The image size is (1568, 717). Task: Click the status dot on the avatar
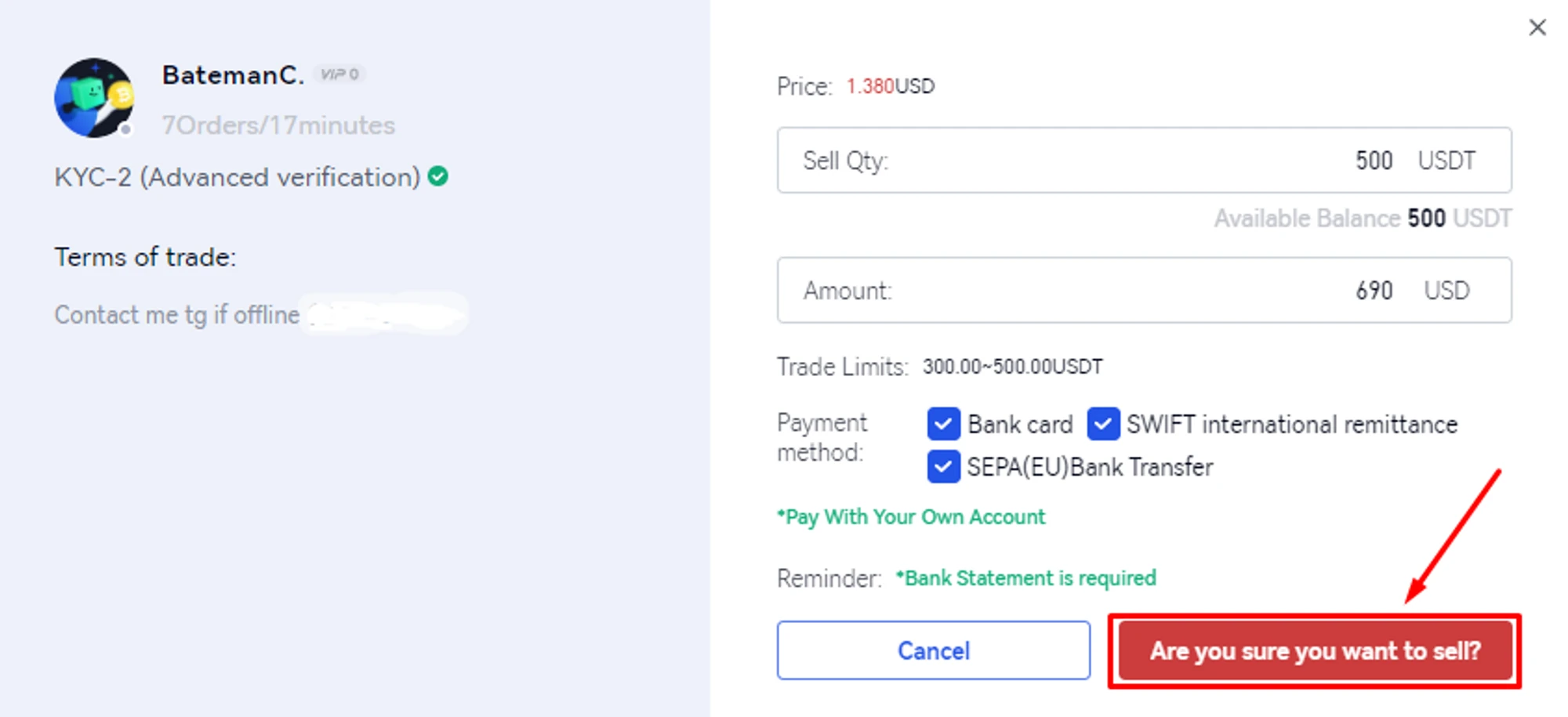click(x=126, y=129)
